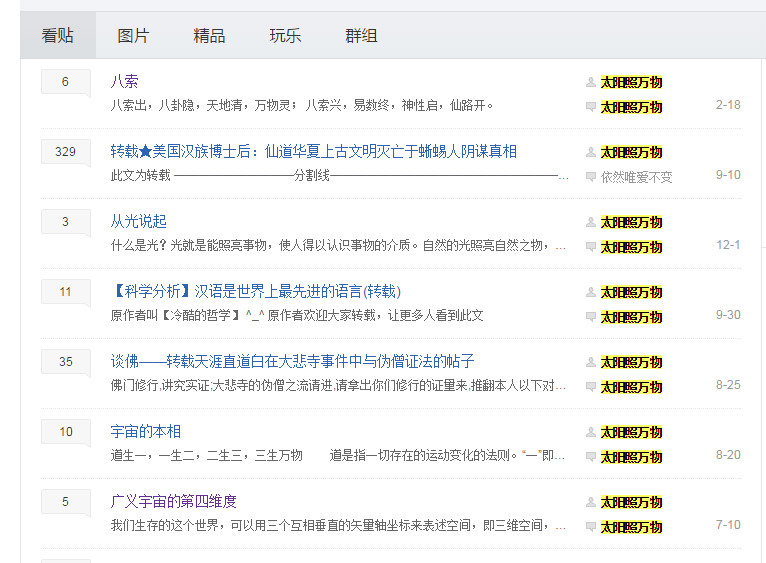This screenshot has width=766, height=563.
Task: Click excerpt 道生一，一生二，二生三
Action: point(338,455)
